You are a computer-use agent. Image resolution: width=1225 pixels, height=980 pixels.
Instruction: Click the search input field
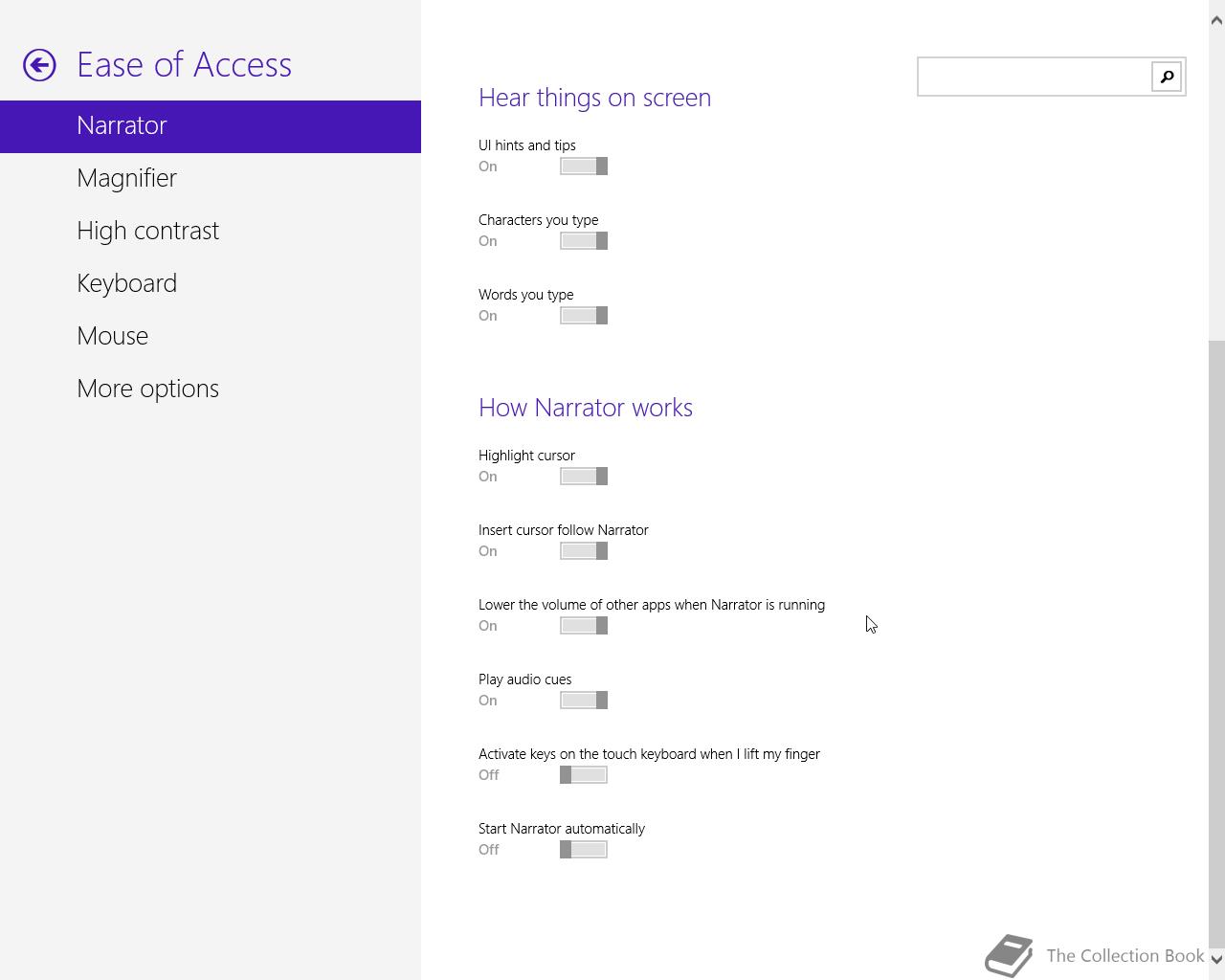pyautogui.click(x=1035, y=77)
